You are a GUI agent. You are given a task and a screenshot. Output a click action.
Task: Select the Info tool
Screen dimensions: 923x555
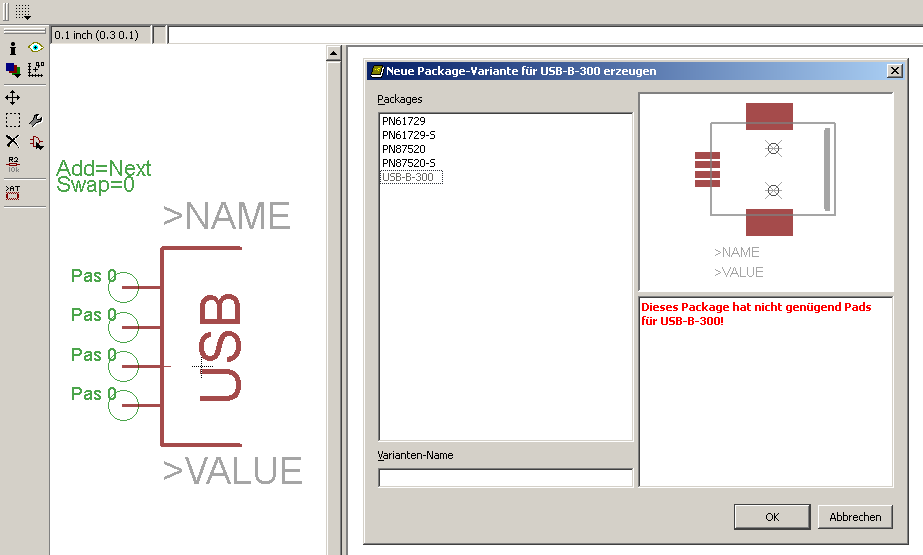pos(13,48)
